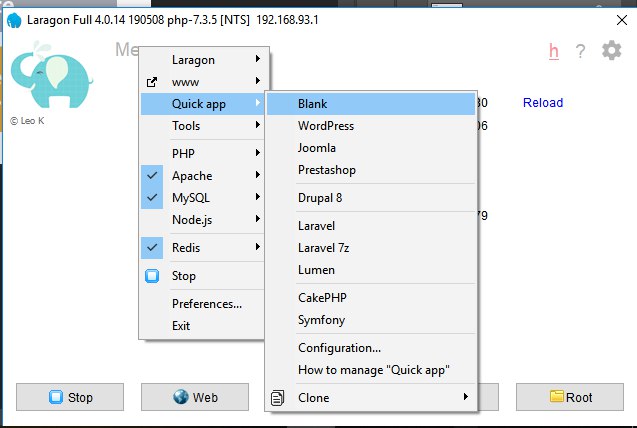The image size is (637, 428).
Task: Open settings via the gear icon
Action: coord(611,51)
